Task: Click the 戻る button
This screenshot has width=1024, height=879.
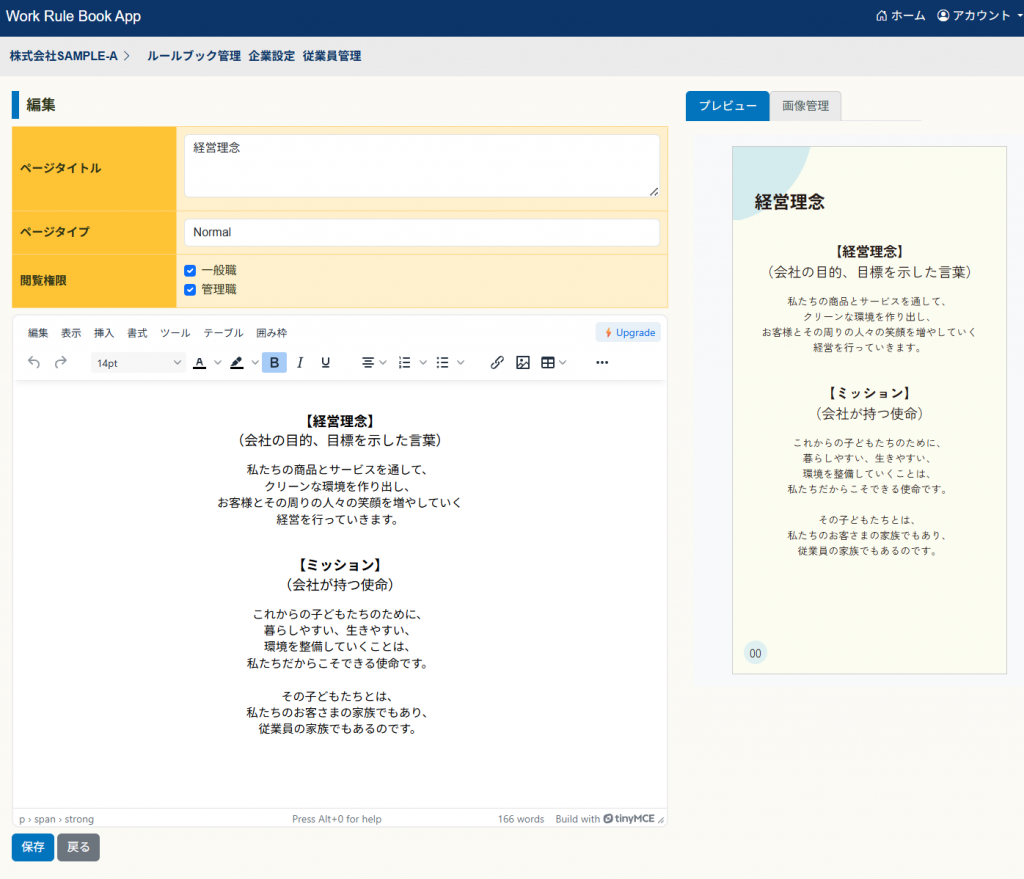Action: coord(78,847)
